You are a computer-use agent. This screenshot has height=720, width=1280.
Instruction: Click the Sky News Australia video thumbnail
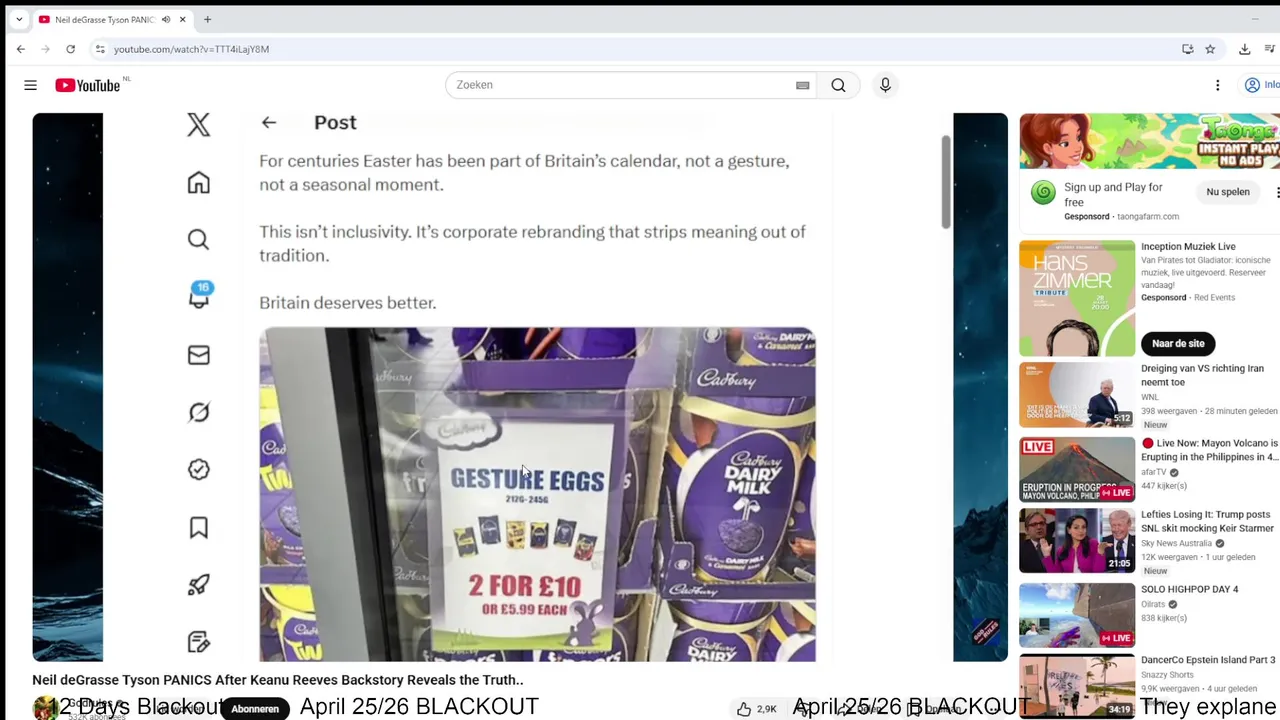(x=1077, y=541)
